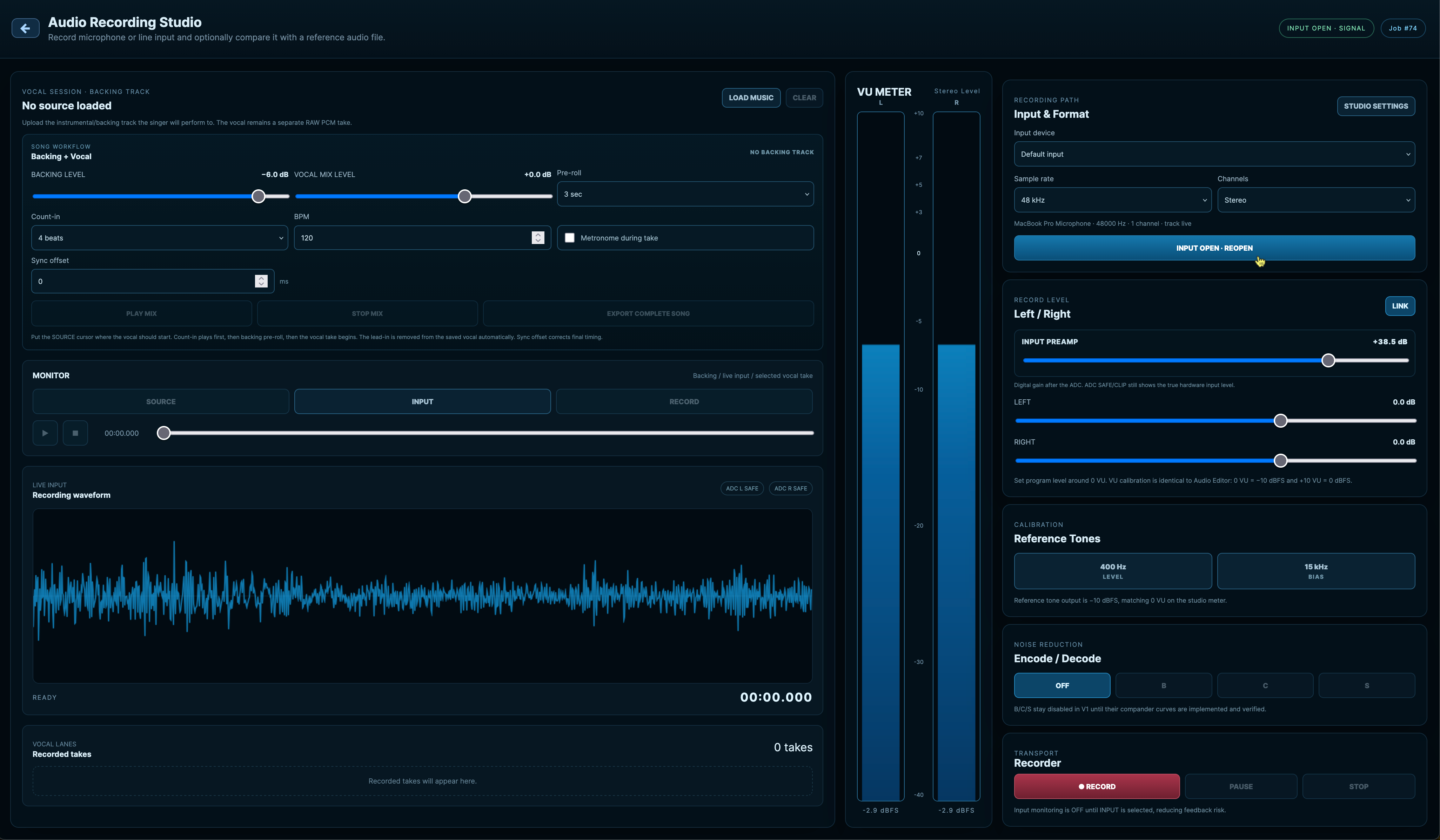Viewport: 1440px width, 840px height.
Task: Toggle LINK for left/right levels
Action: [1399, 306]
